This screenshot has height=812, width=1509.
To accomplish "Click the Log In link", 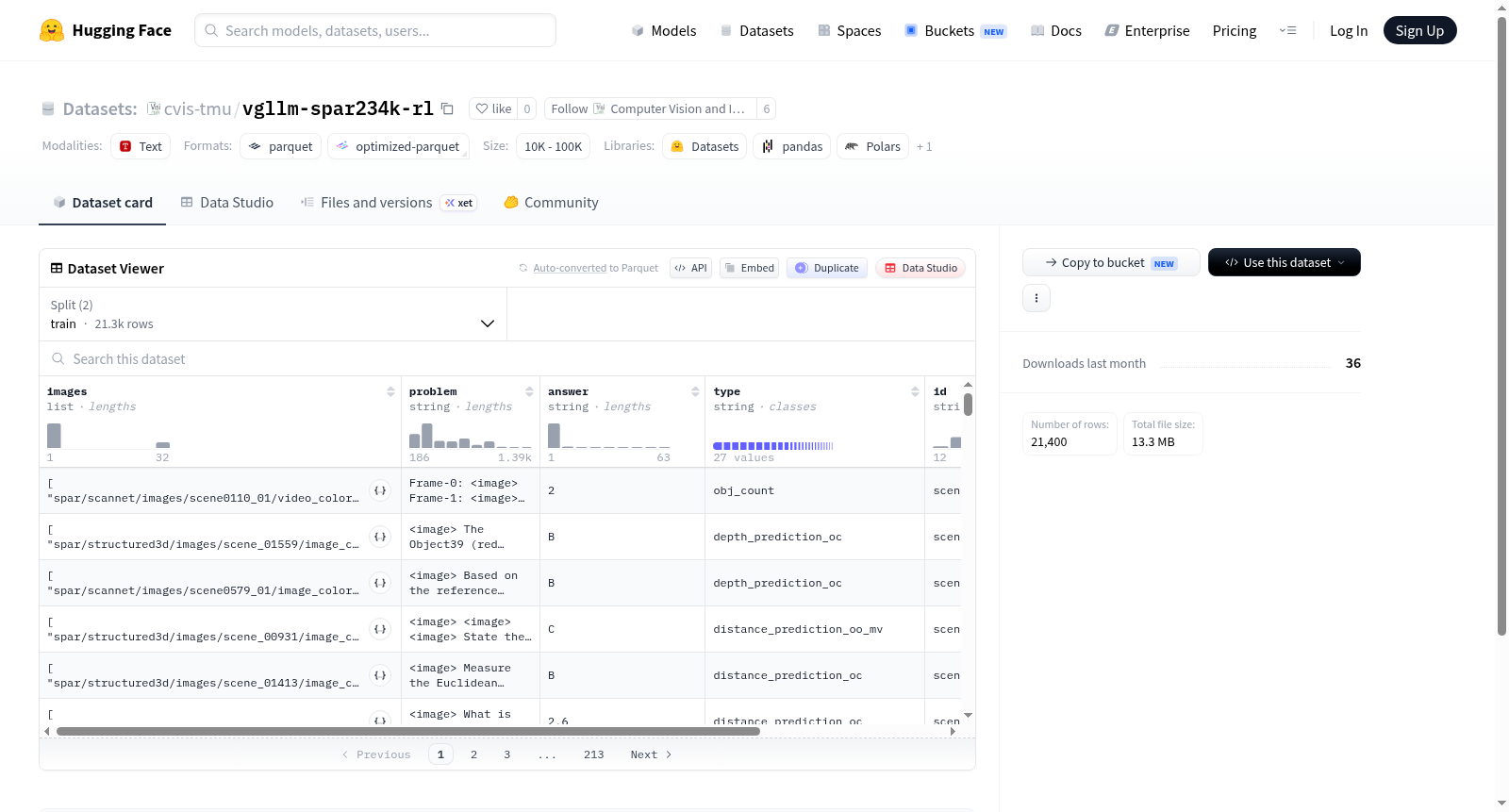I will 1349,31.
